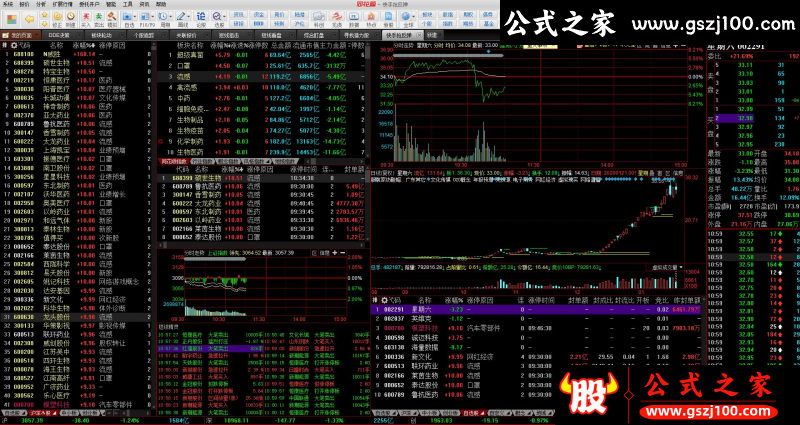Screen dimensions: 800x425
Task: Expand the F10/F9 dropdown arrow
Action: click(x=153, y=16)
